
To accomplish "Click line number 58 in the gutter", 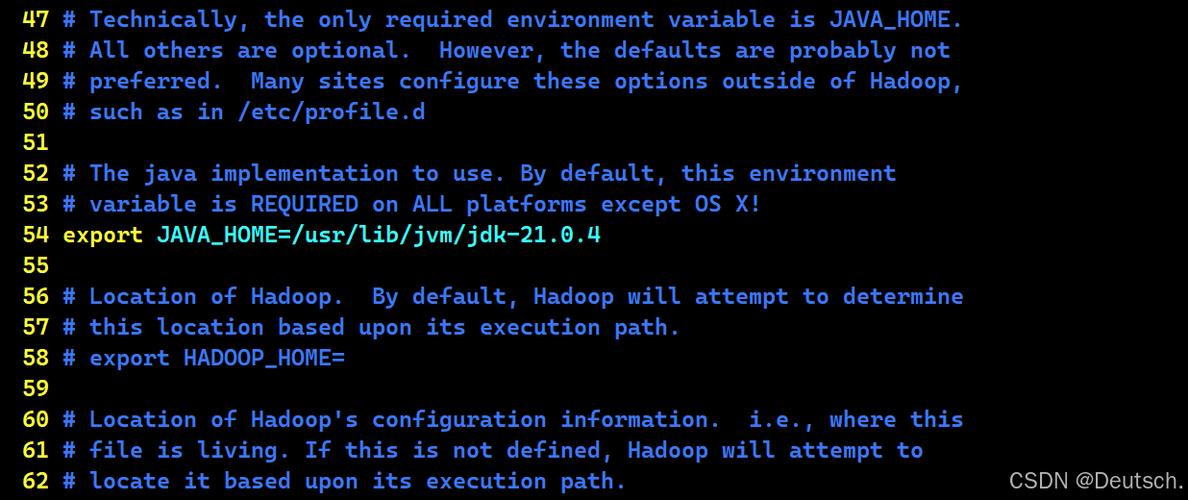I will click(35, 358).
